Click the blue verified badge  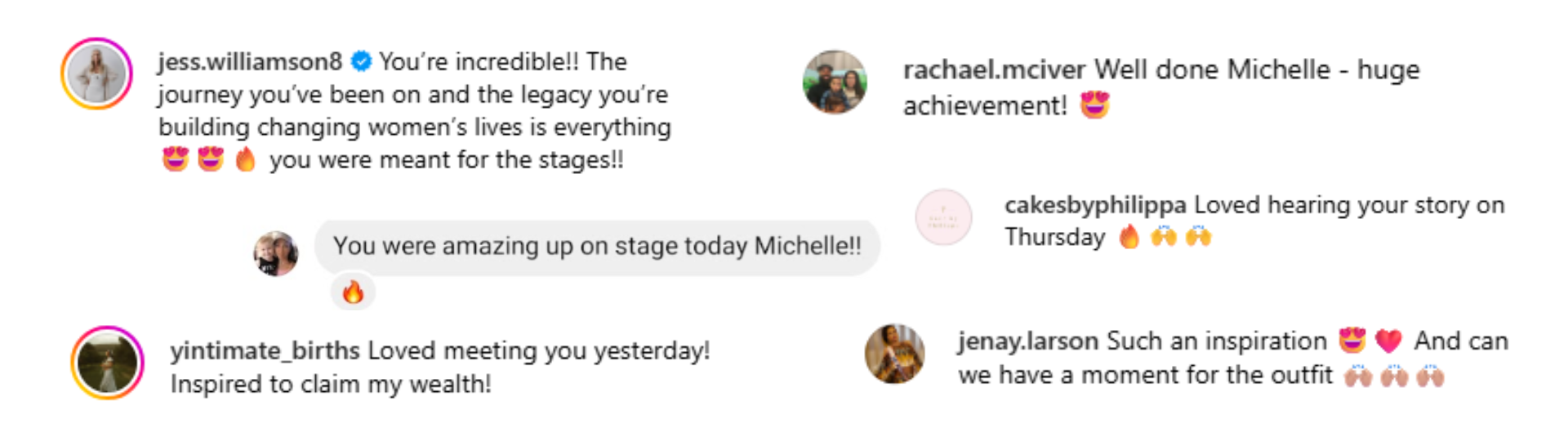click(361, 61)
